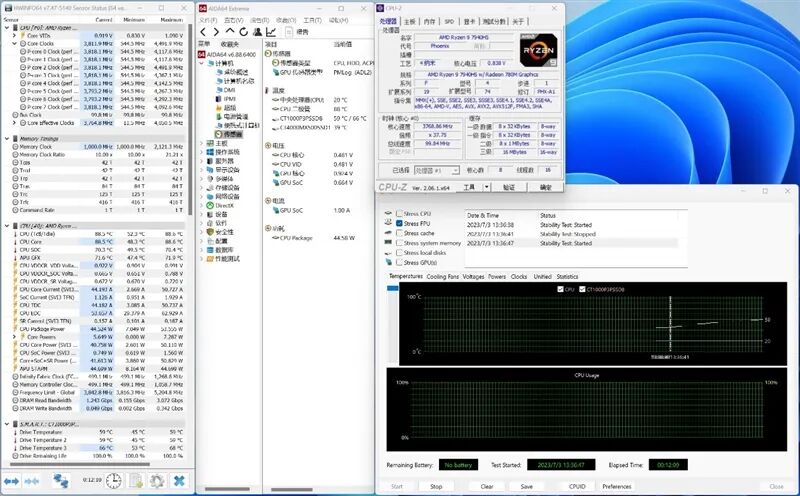Select sensor item in AIDA64 tree
Viewport: 800px width, 496px height.
[232, 134]
